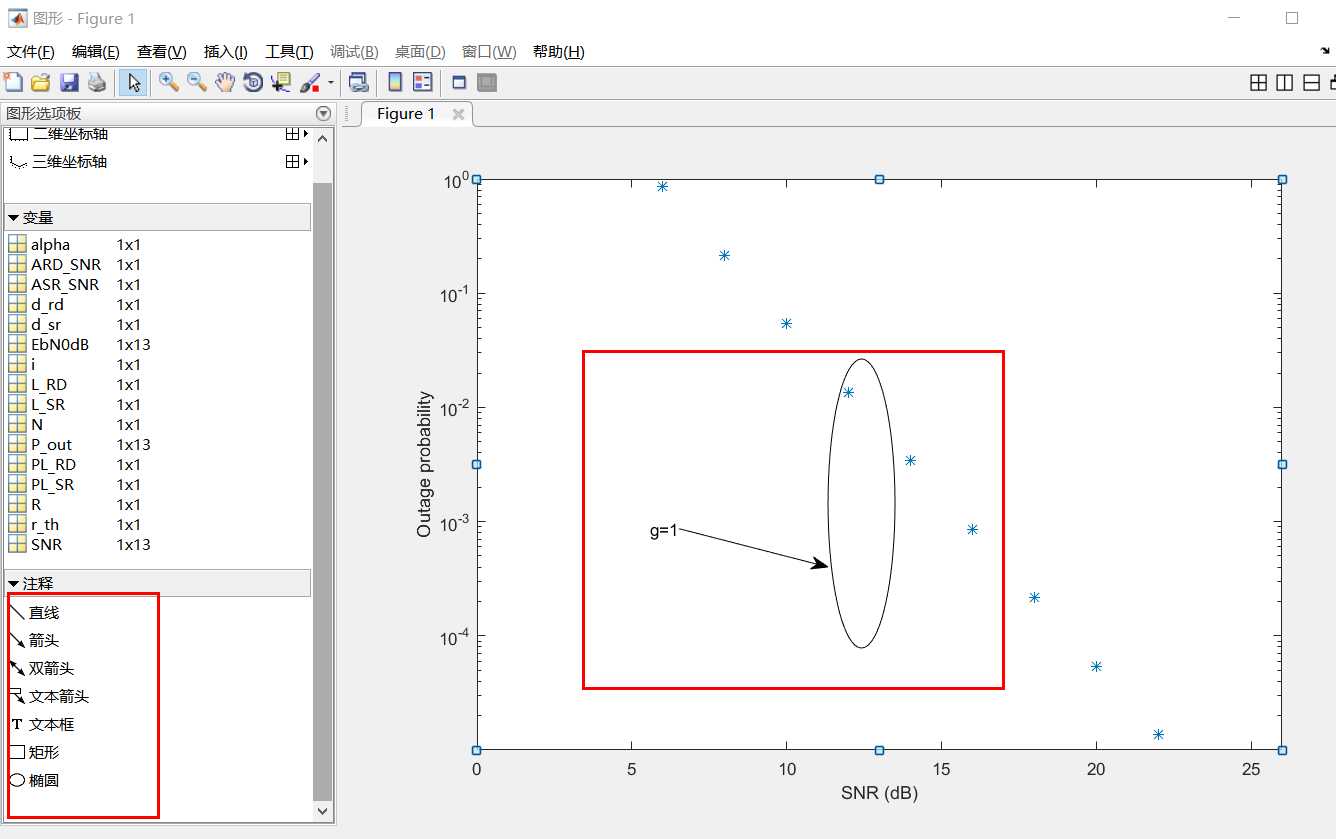Open the 插入(I) menu
Image resolution: width=1336 pixels, height=839 pixels.
click(226, 52)
